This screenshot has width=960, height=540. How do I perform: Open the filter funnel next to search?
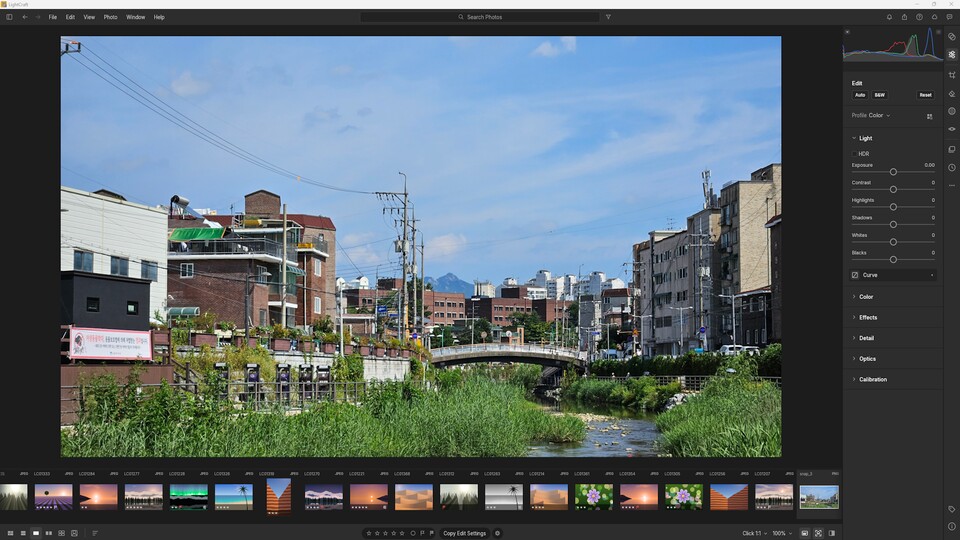608,17
